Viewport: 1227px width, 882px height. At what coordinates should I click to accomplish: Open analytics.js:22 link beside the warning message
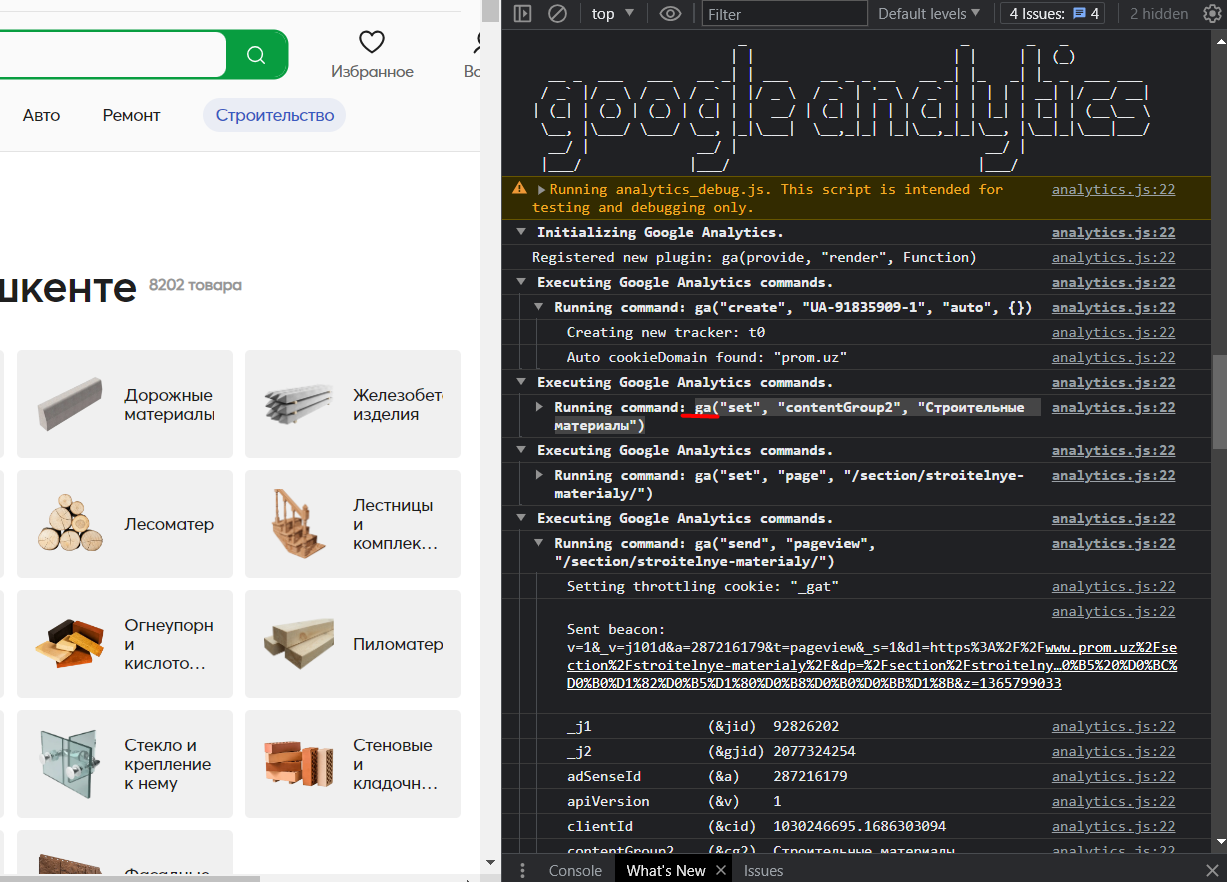pos(1113,189)
